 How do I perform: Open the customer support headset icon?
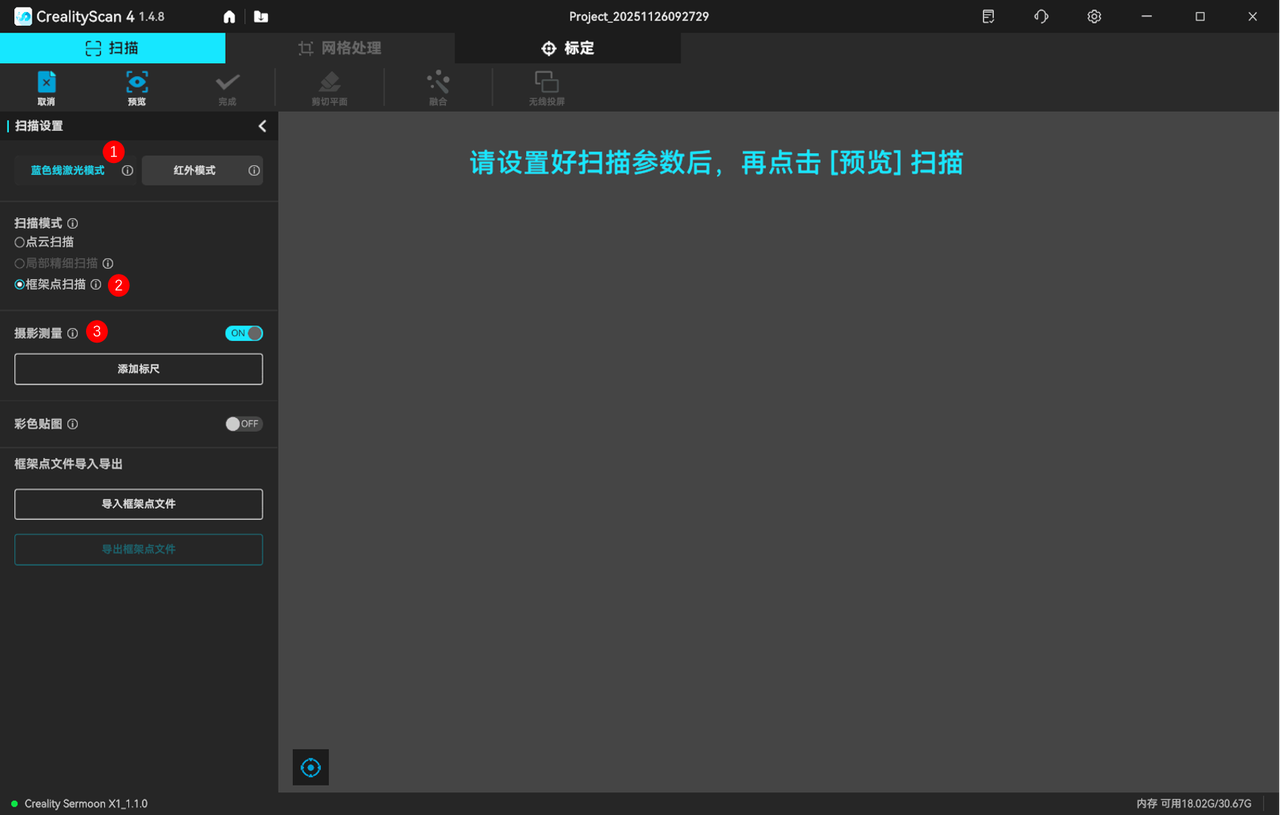tap(1041, 17)
